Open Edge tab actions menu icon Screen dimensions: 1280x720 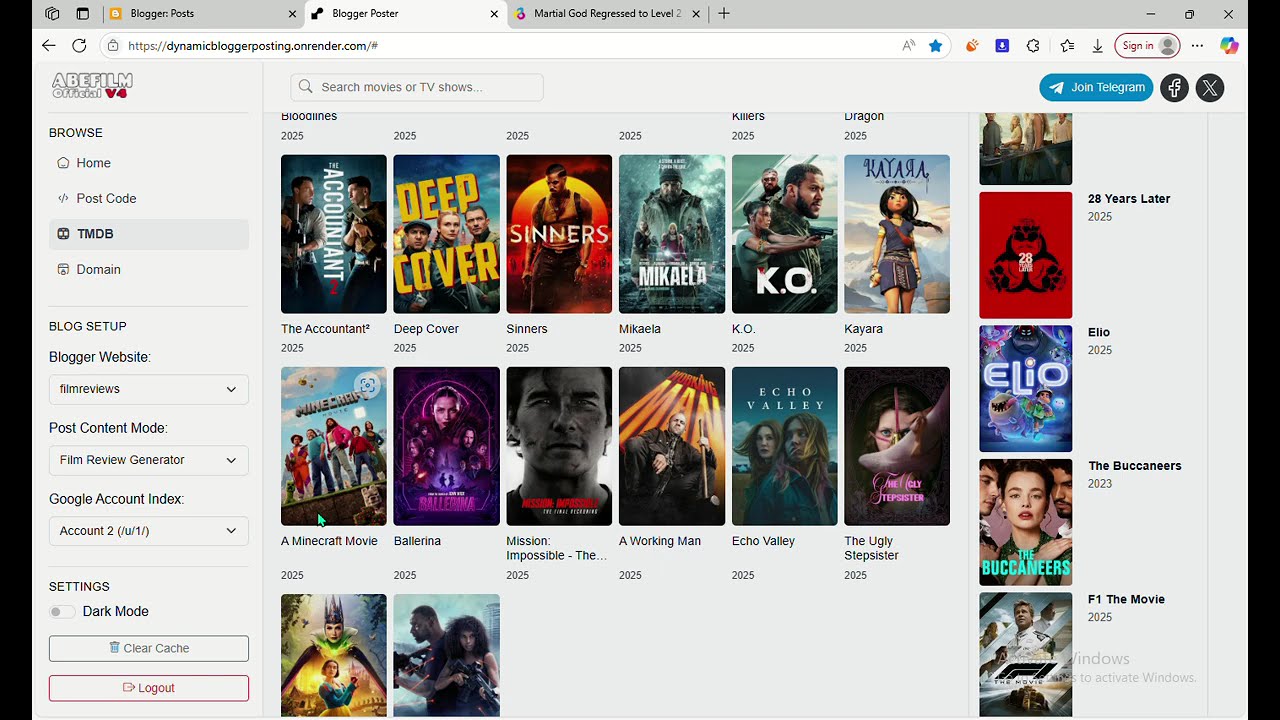coord(82,13)
